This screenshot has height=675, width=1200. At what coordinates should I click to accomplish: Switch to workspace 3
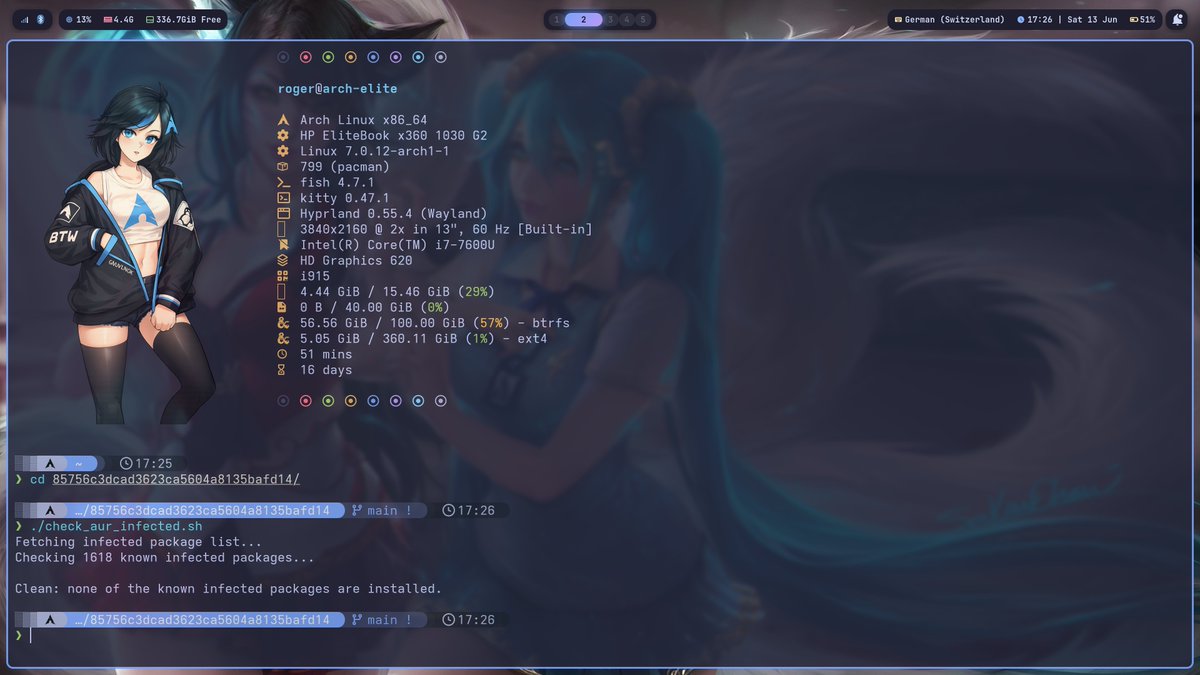point(610,19)
